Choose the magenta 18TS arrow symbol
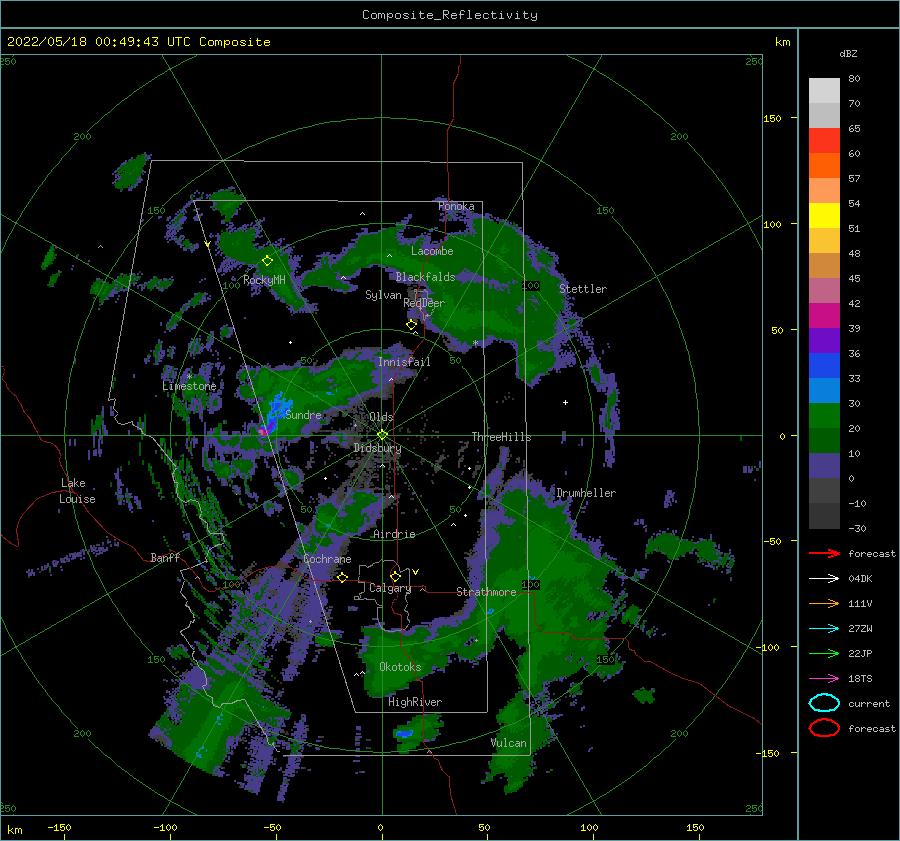Viewport: 900px width, 841px height. tap(824, 679)
